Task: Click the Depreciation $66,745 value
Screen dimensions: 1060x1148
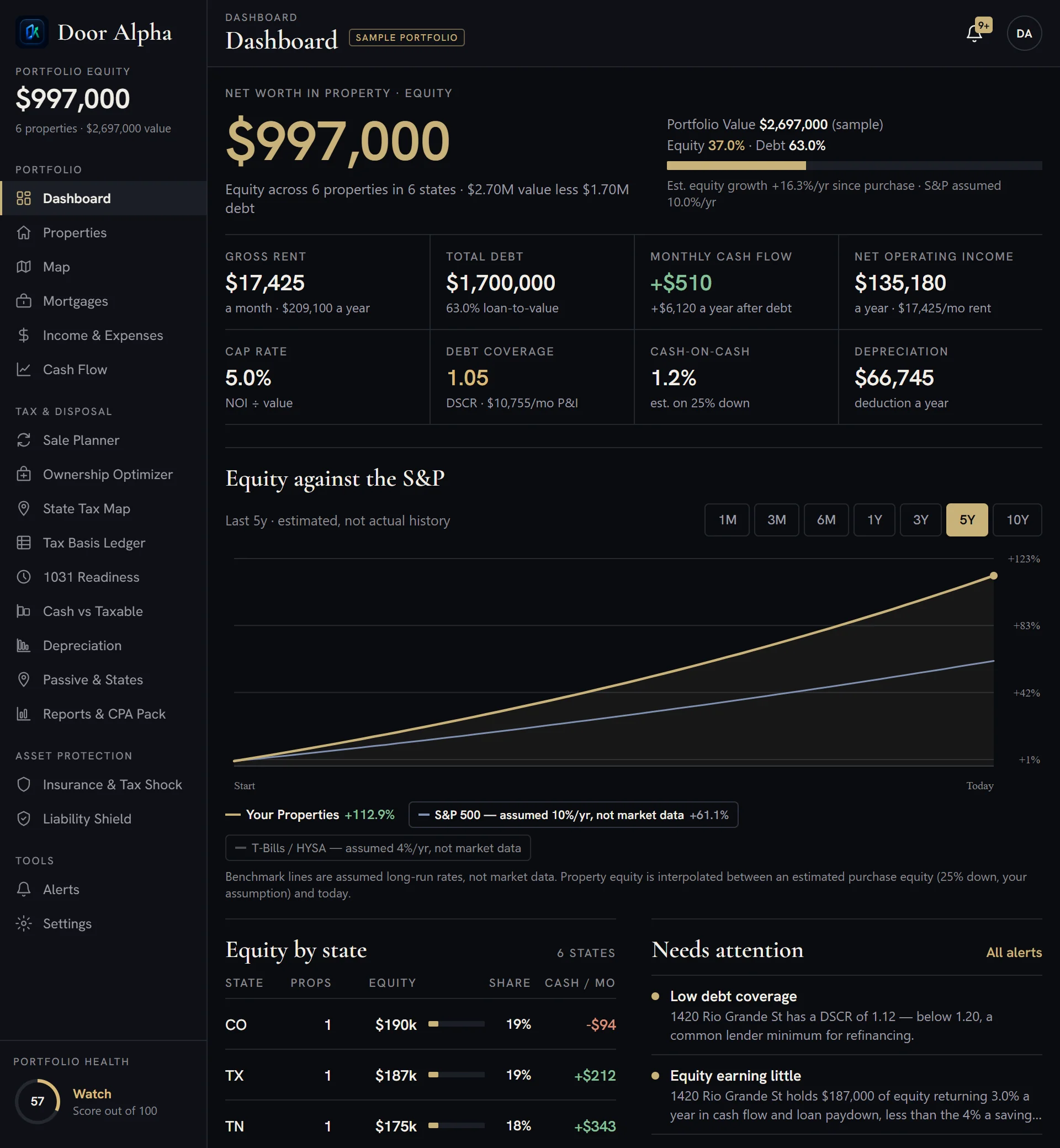Action: 894,378
